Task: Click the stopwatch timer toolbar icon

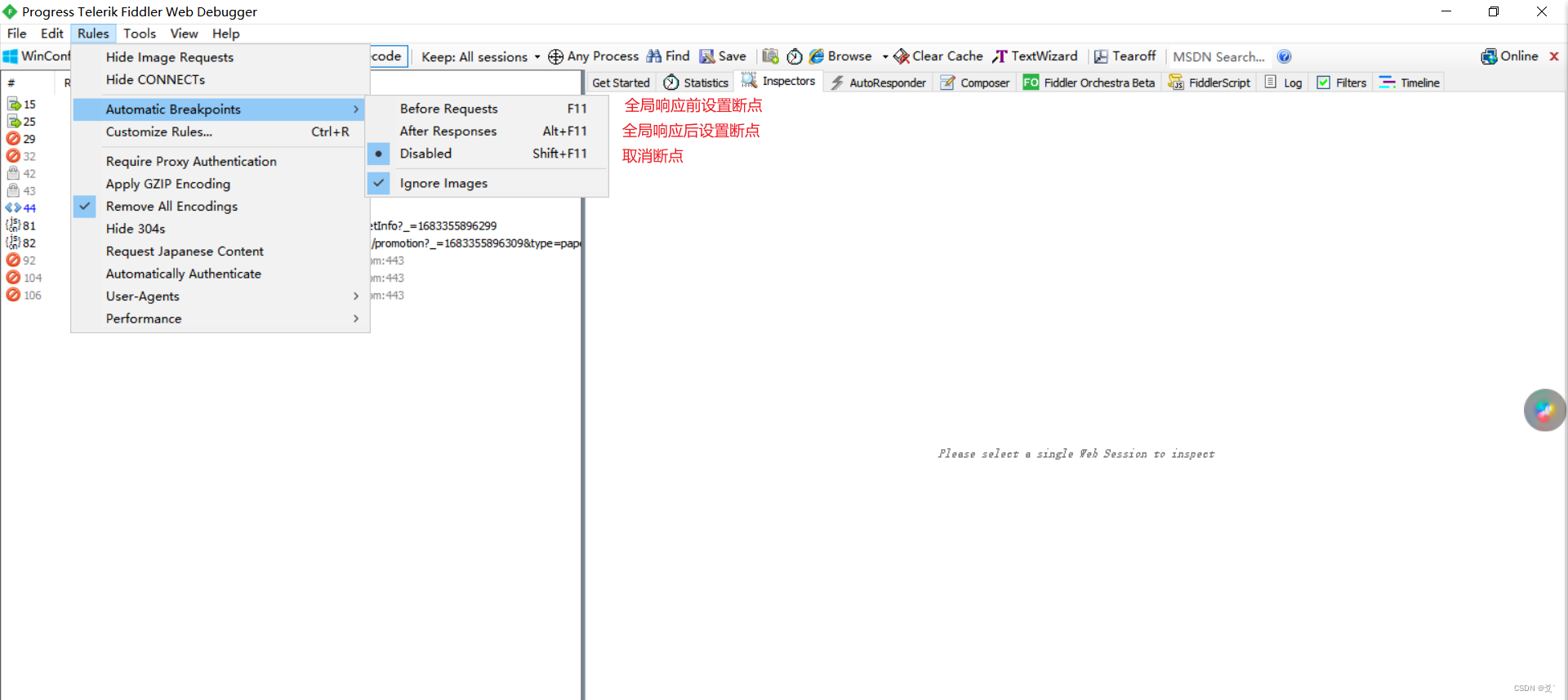Action: [795, 56]
